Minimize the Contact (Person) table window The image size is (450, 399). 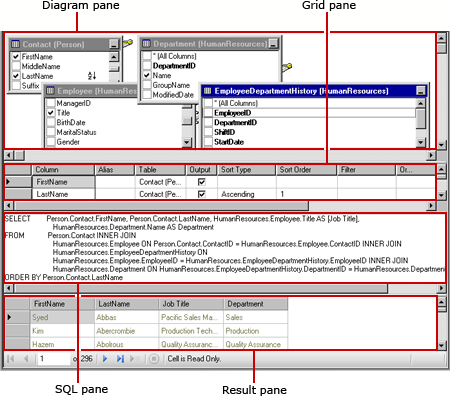click(x=114, y=44)
